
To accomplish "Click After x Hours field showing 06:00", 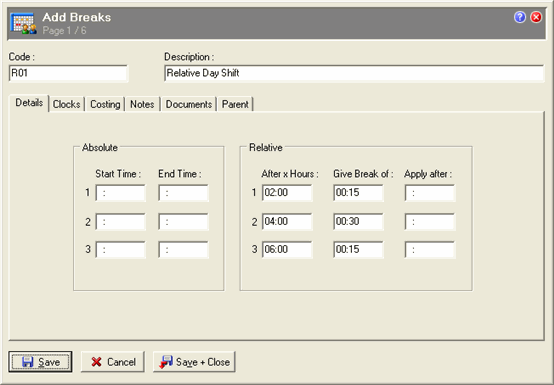I will (287, 250).
